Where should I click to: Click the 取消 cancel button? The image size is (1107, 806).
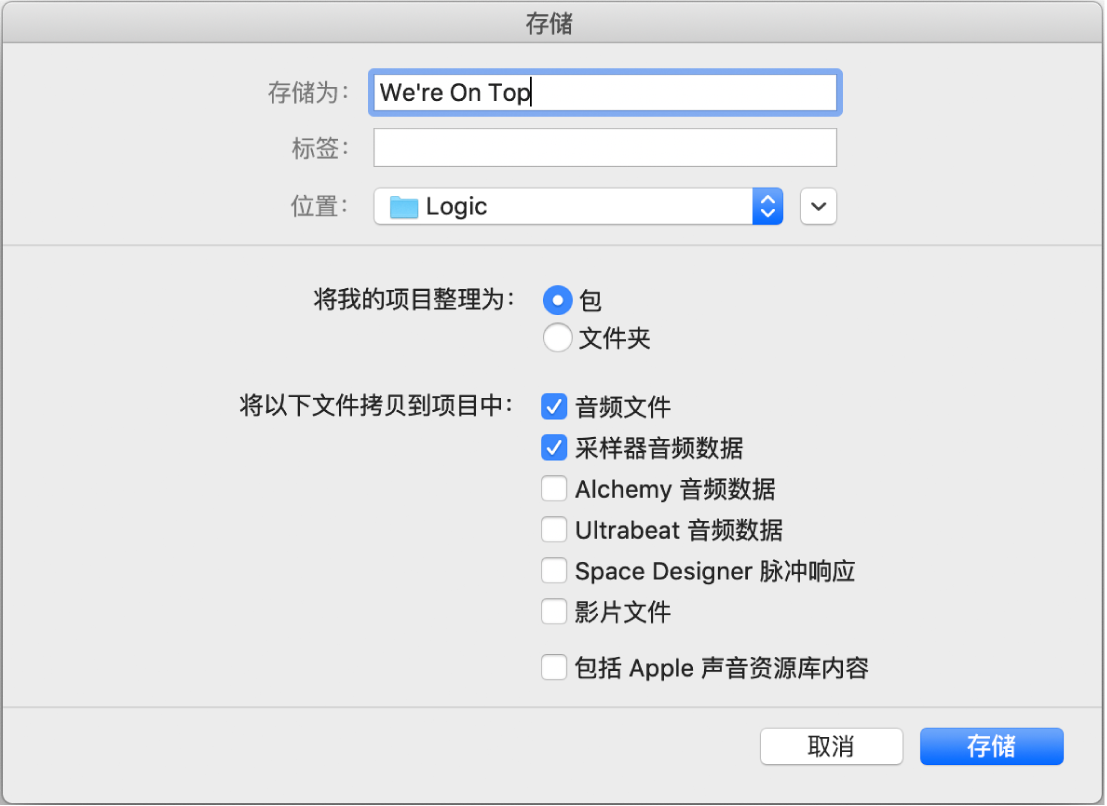[830, 746]
